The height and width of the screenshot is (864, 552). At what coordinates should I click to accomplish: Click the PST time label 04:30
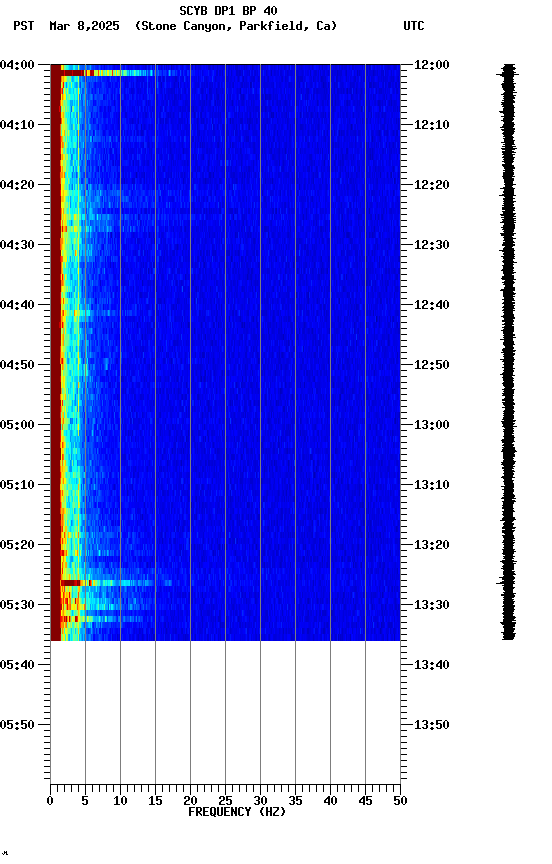coord(17,245)
